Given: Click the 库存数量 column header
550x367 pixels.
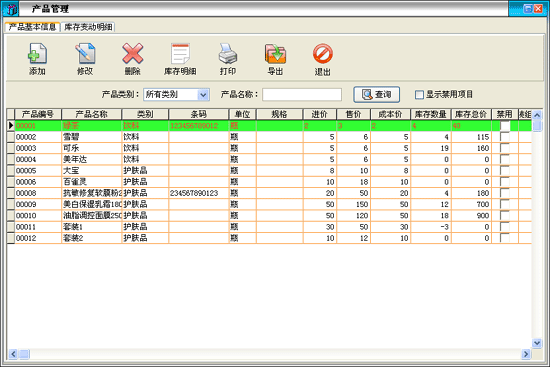Looking at the screenshot, I should coord(431,114).
